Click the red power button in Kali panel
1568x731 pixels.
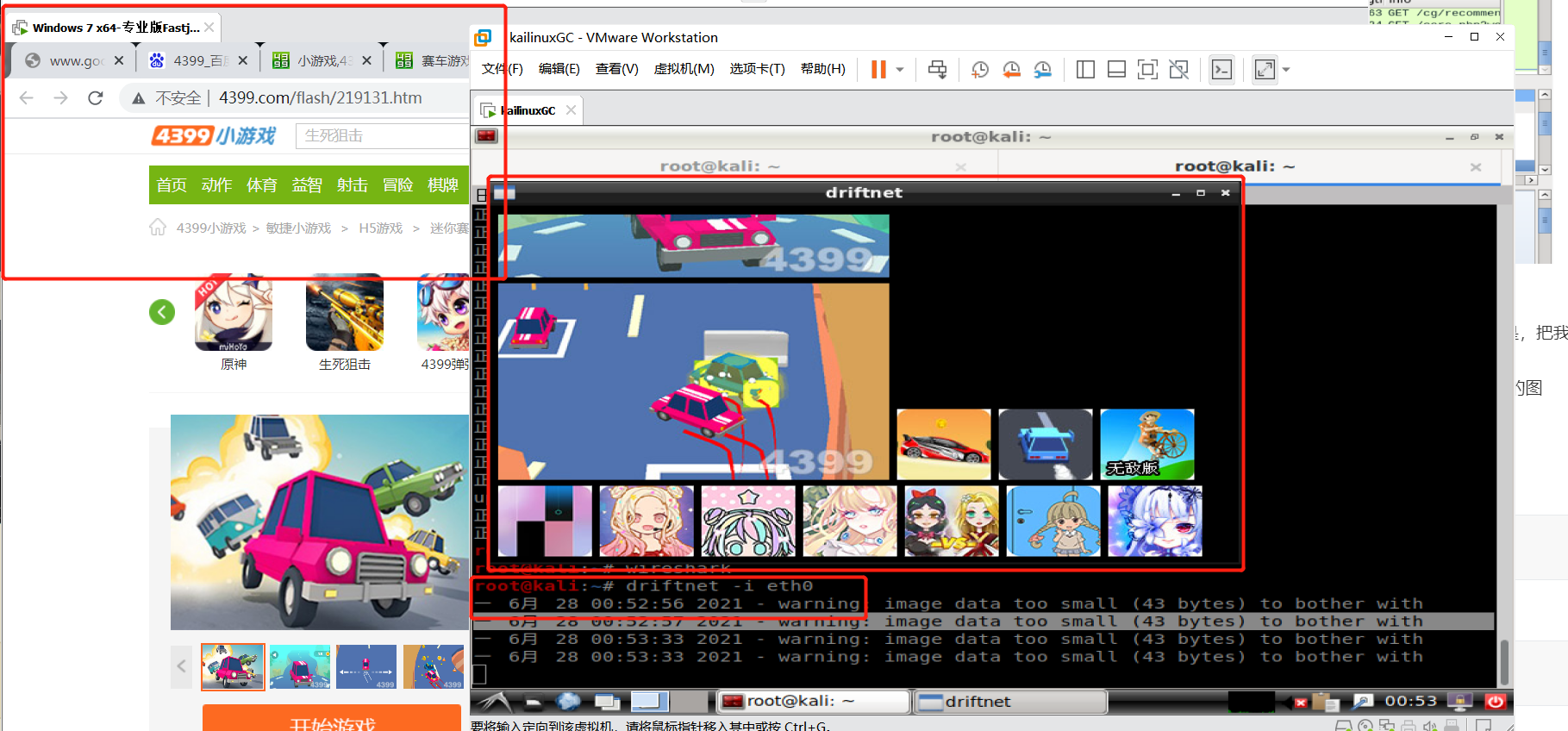(x=1495, y=702)
